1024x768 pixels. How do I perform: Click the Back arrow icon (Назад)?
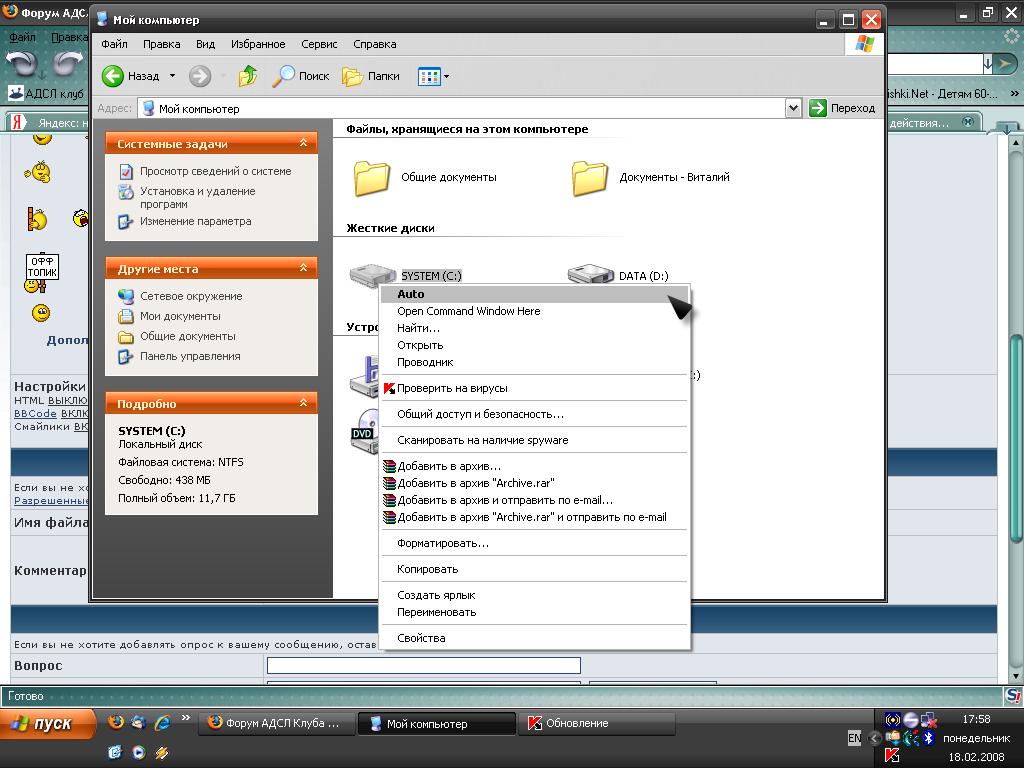114,76
